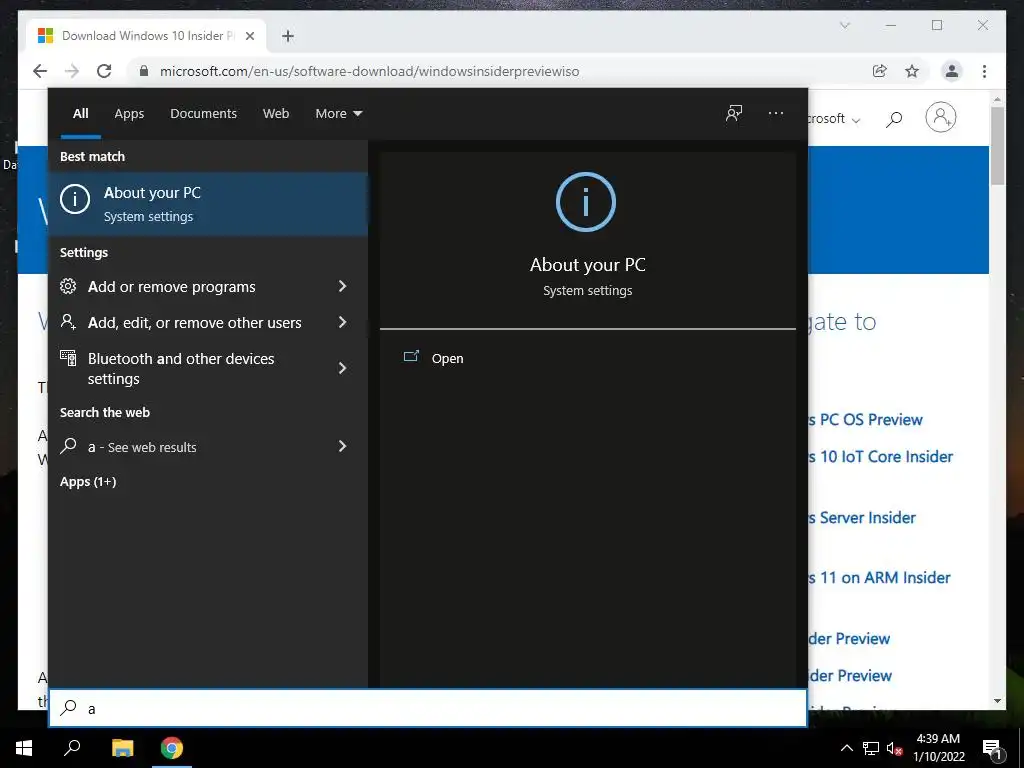Show hidden tray icons chevron
Image resolution: width=1024 pixels, height=768 pixels.
pos(846,748)
